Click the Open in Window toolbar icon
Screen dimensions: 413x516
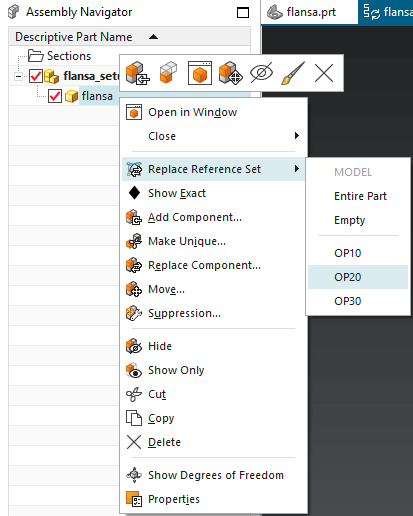click(x=200, y=73)
